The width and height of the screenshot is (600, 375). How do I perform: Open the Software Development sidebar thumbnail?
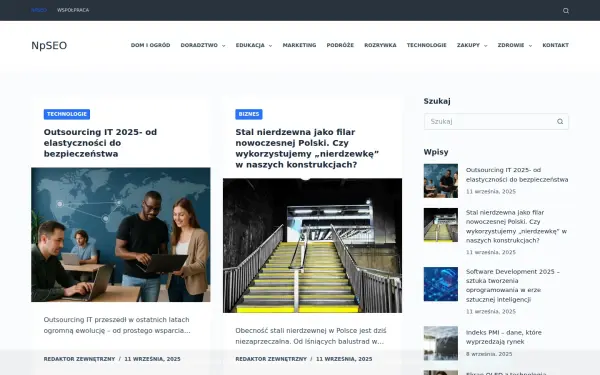coord(440,284)
